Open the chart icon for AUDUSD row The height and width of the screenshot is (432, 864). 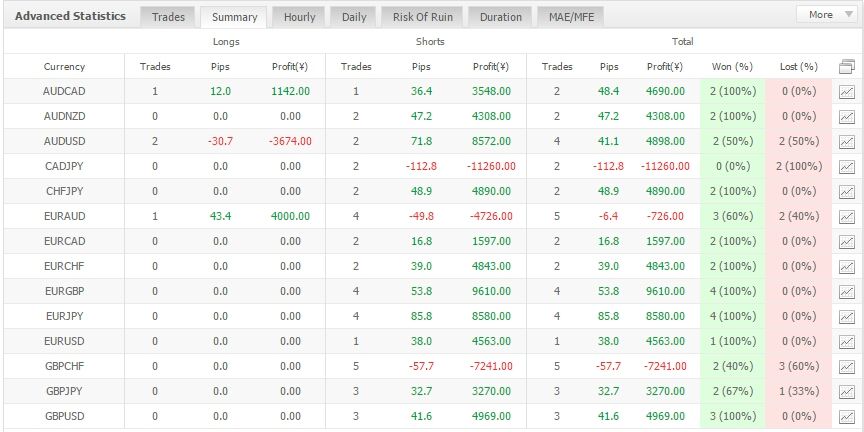pyautogui.click(x=846, y=142)
